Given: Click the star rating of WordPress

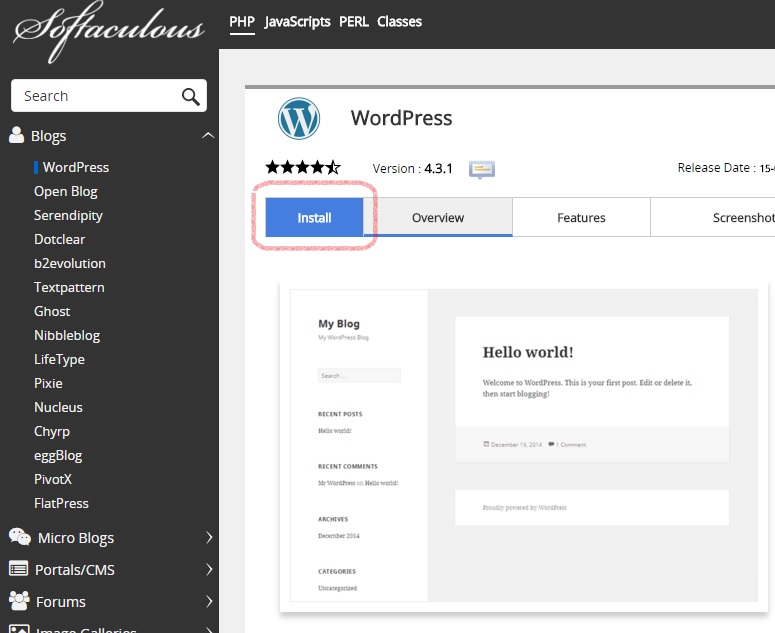Looking at the screenshot, I should pyautogui.click(x=303, y=168).
